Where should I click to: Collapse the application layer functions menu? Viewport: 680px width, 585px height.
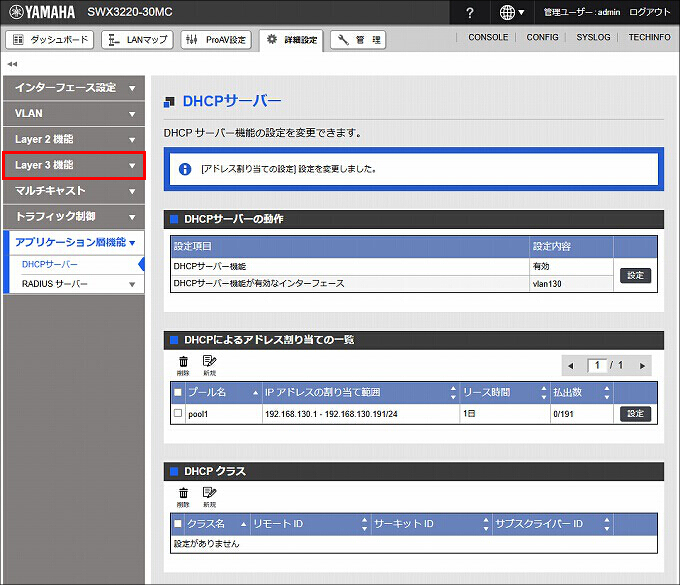click(x=75, y=242)
